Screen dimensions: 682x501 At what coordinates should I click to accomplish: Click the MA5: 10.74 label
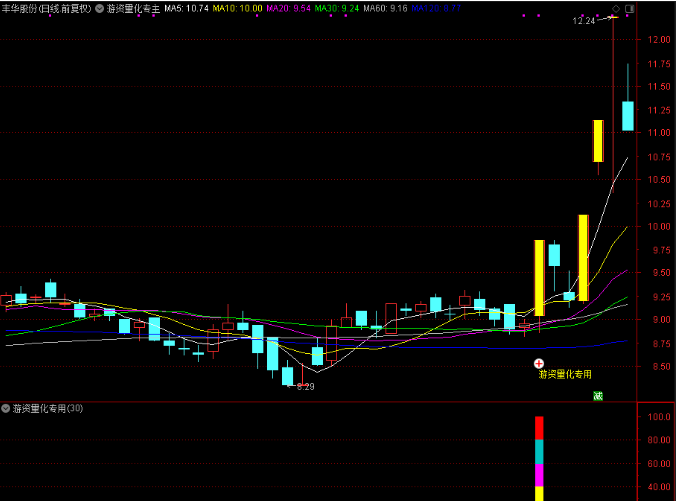(x=186, y=8)
